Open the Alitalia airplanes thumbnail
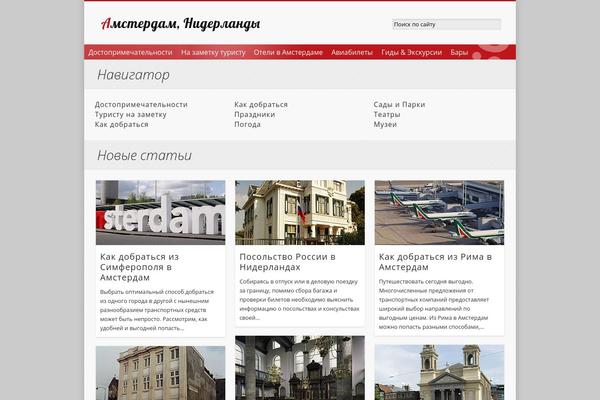This screenshot has height=400, width=600. tap(439, 212)
